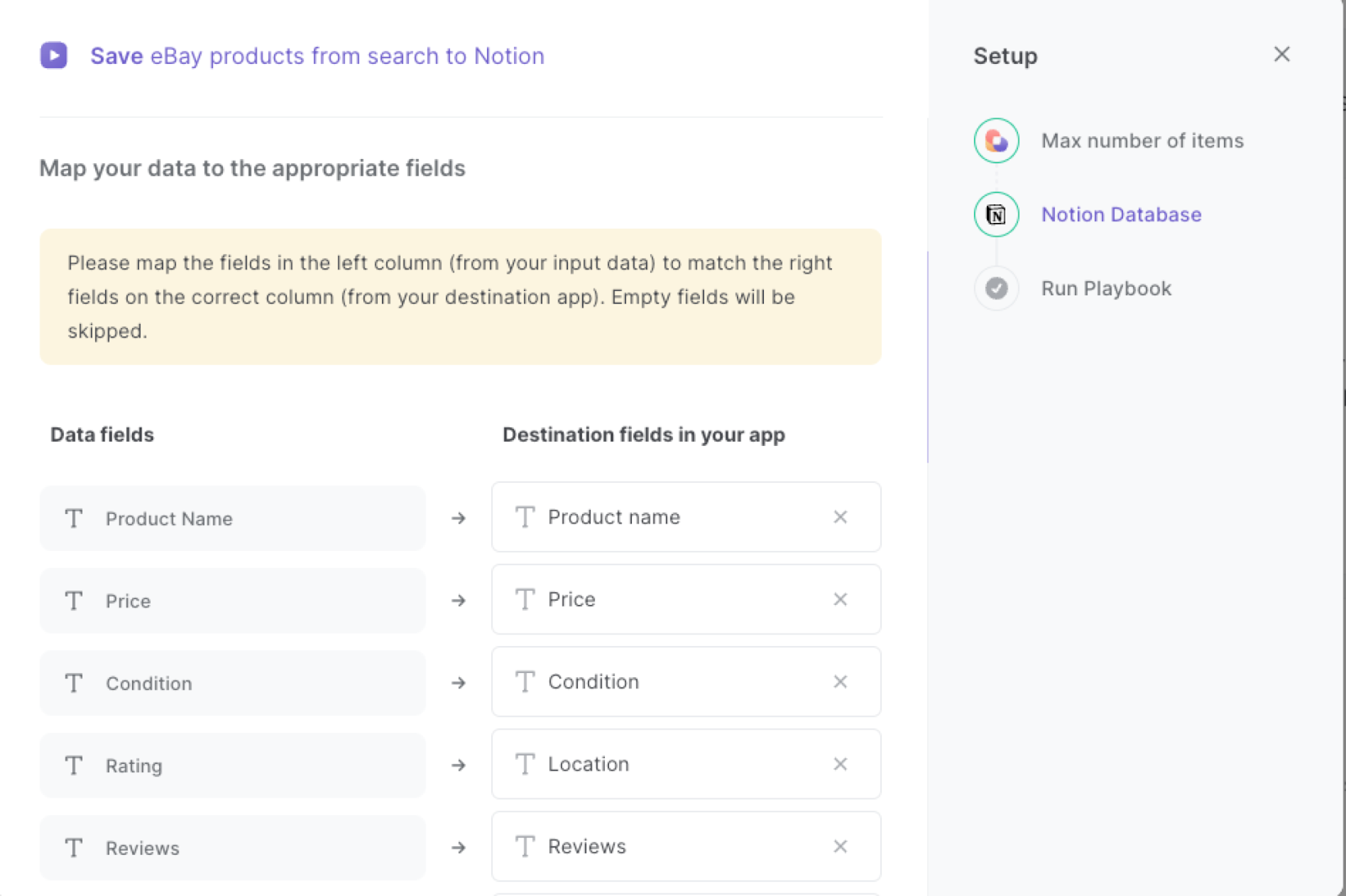Image resolution: width=1346 pixels, height=896 pixels.
Task: Click the arrow mapping Rating to Location
Action: 458,765
